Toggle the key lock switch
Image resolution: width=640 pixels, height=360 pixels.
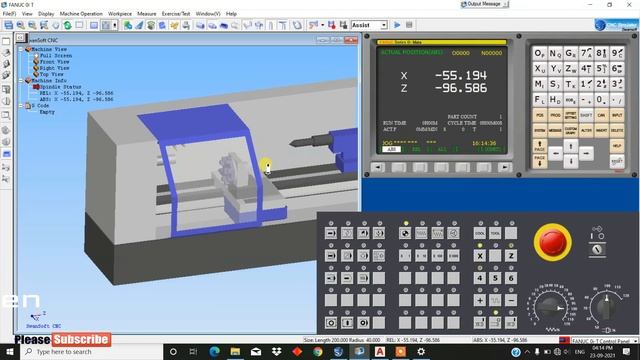[597, 249]
